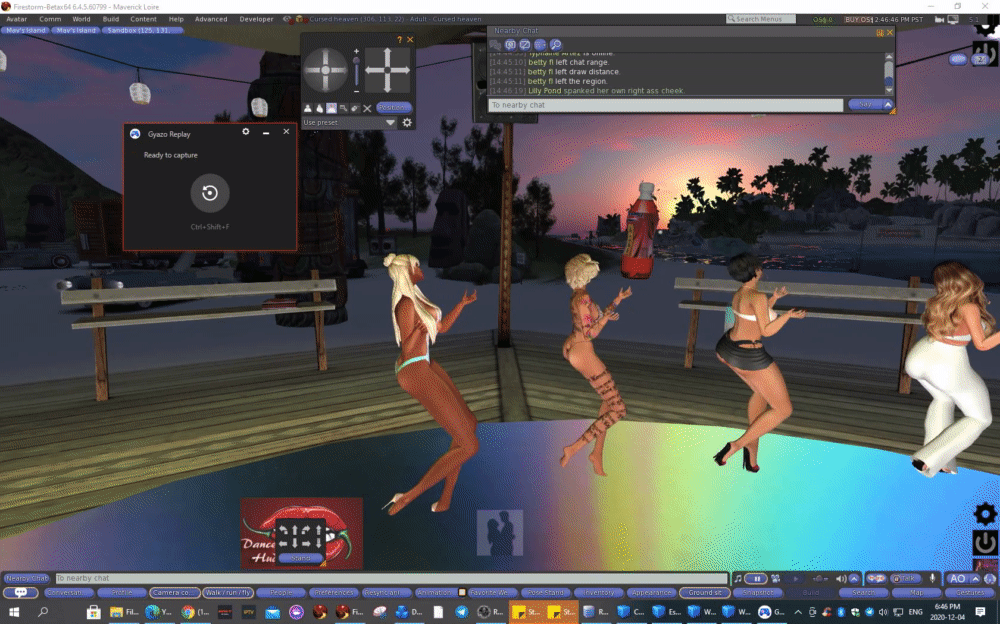Click the bottom bar chat input field

pyautogui.click(x=391, y=578)
